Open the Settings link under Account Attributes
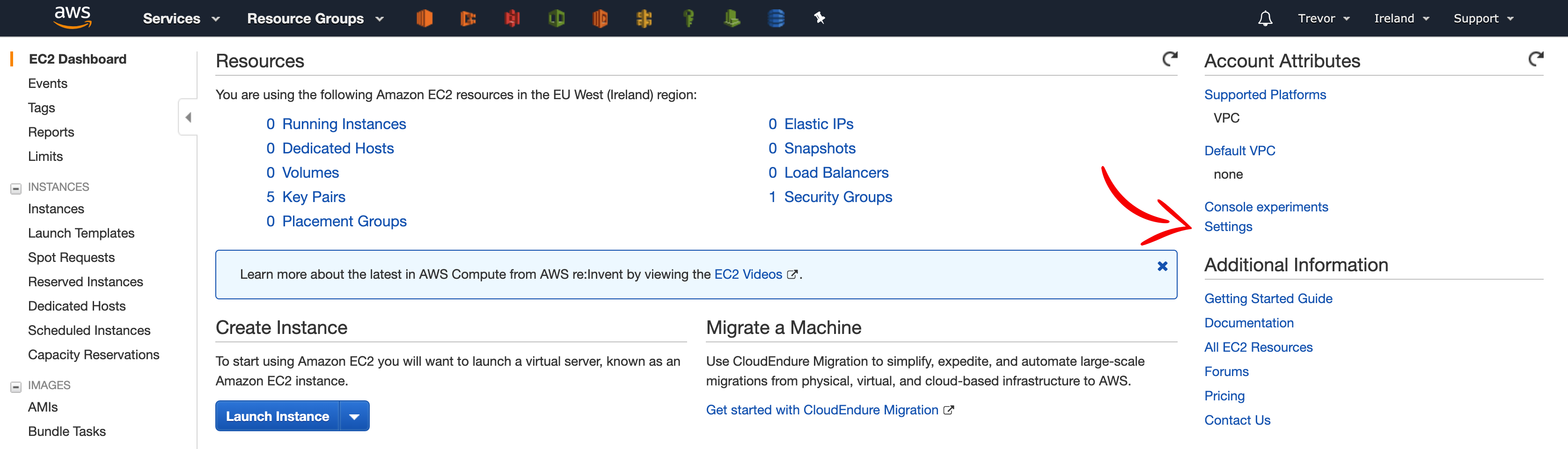Viewport: 1568px width, 449px height. pyautogui.click(x=1228, y=227)
